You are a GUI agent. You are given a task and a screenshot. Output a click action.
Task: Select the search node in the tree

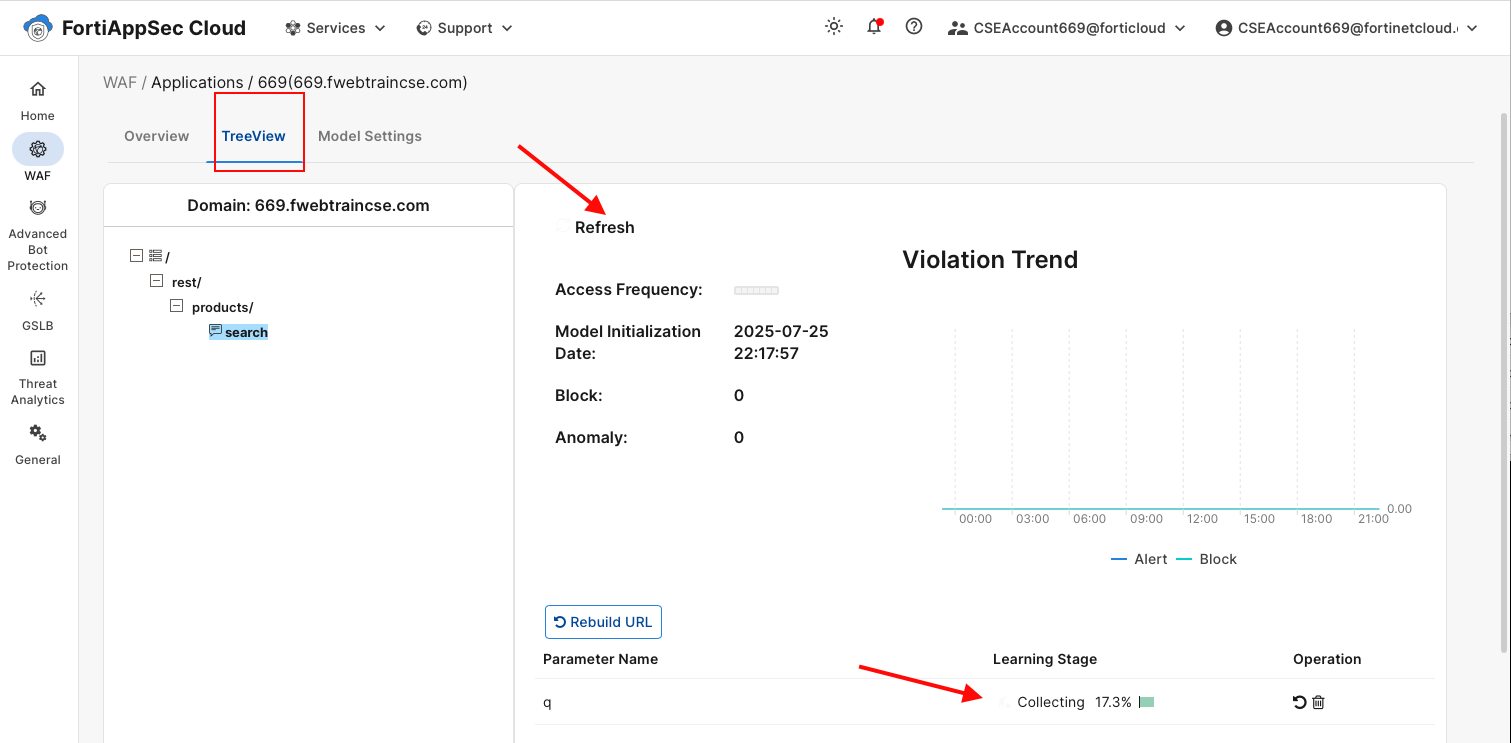click(x=246, y=332)
